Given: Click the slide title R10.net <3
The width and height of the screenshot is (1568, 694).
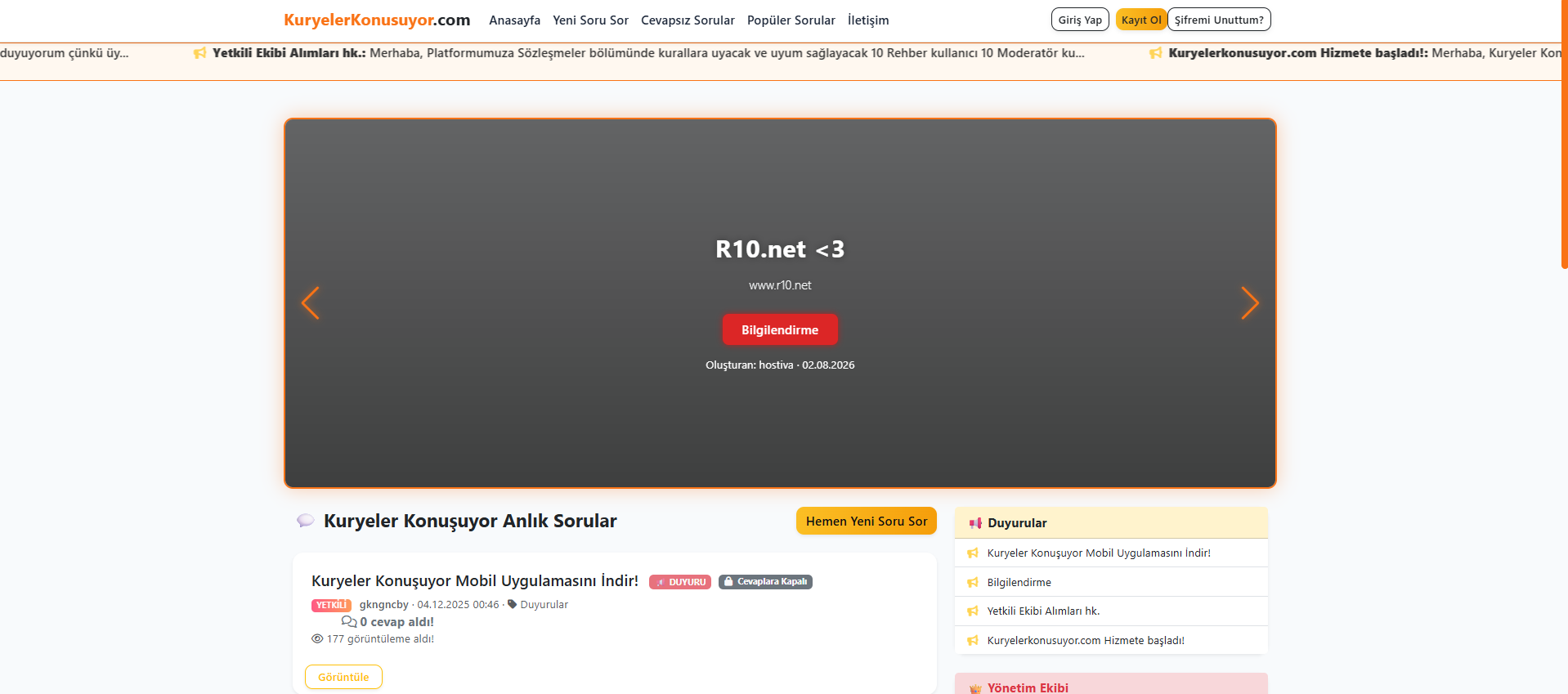Looking at the screenshot, I should [780, 249].
